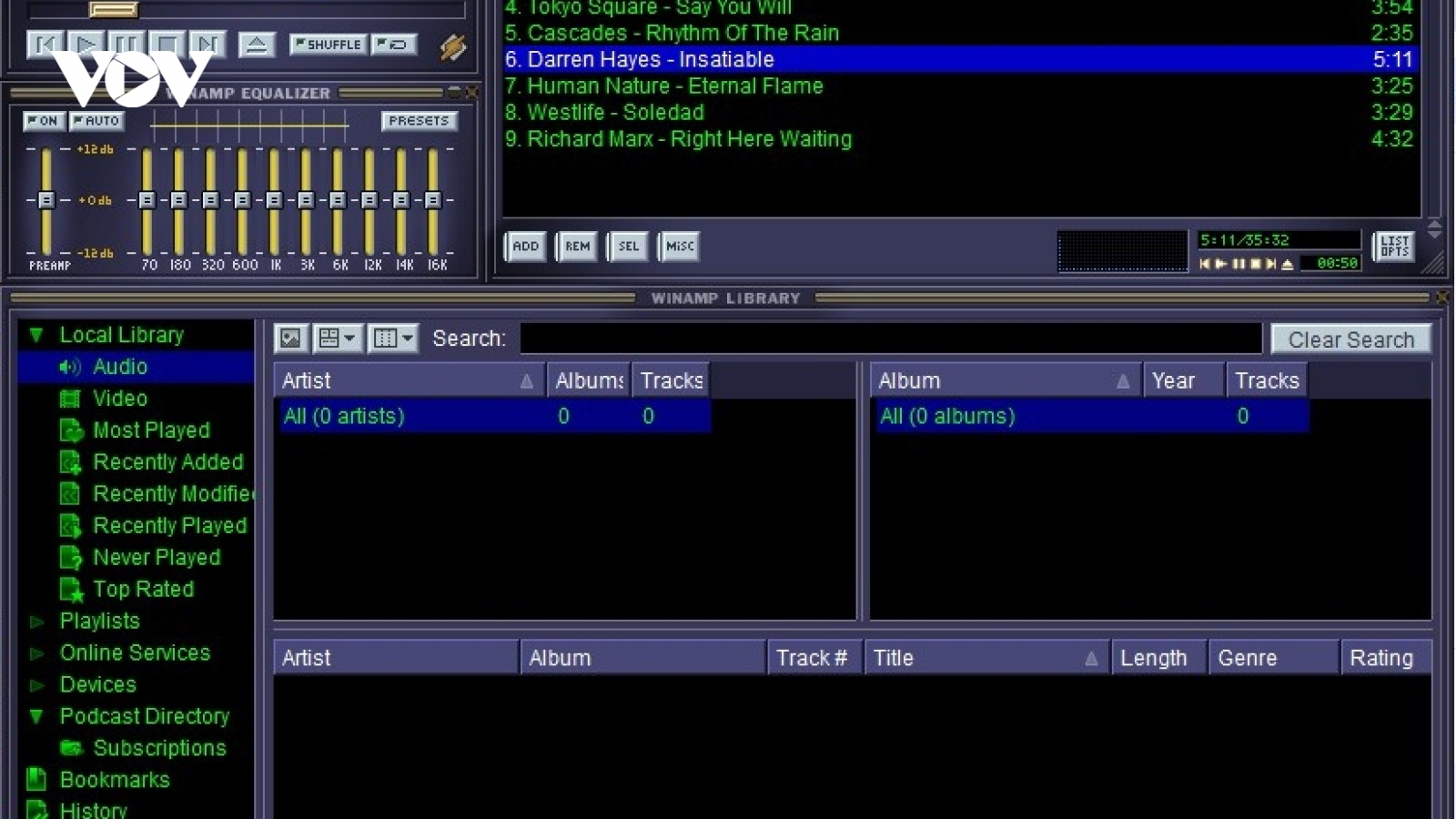Click the 1K equalizer band slider
Screen dimensions: 1456x819
(274, 199)
